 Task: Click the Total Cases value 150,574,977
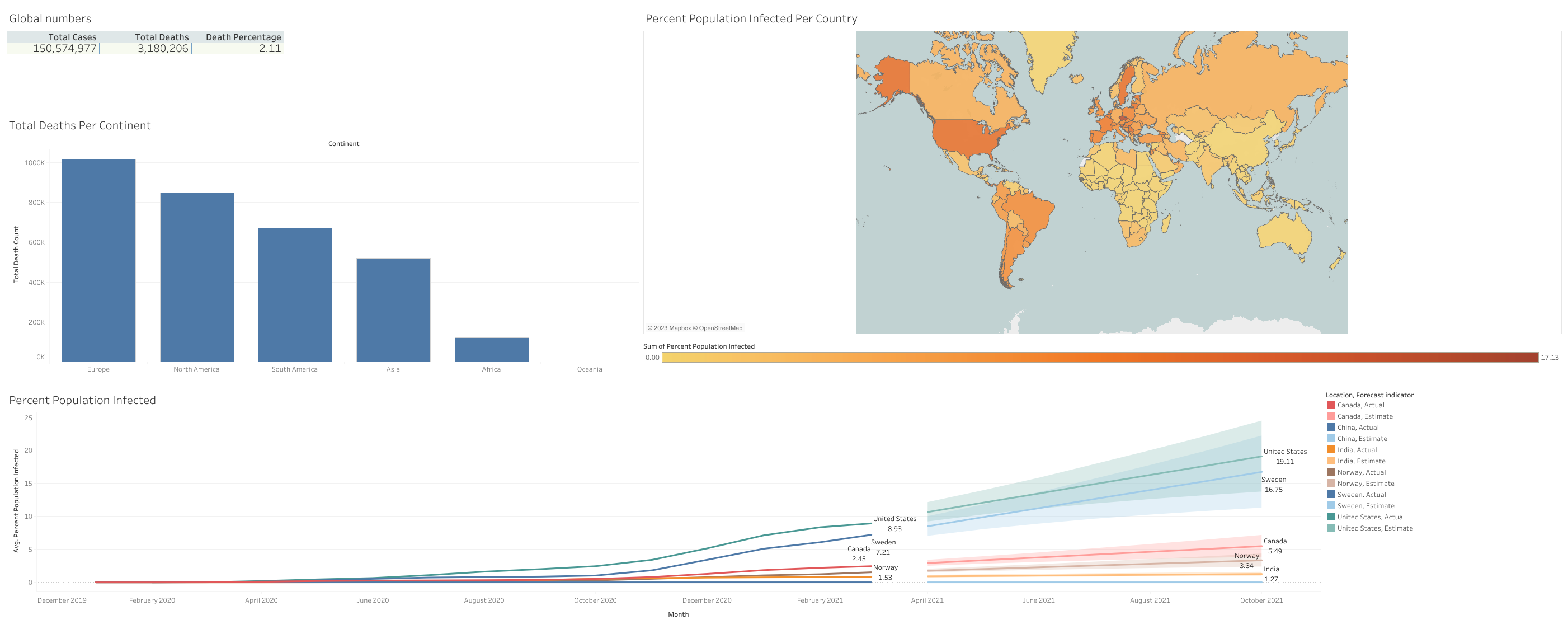pyautogui.click(x=64, y=49)
